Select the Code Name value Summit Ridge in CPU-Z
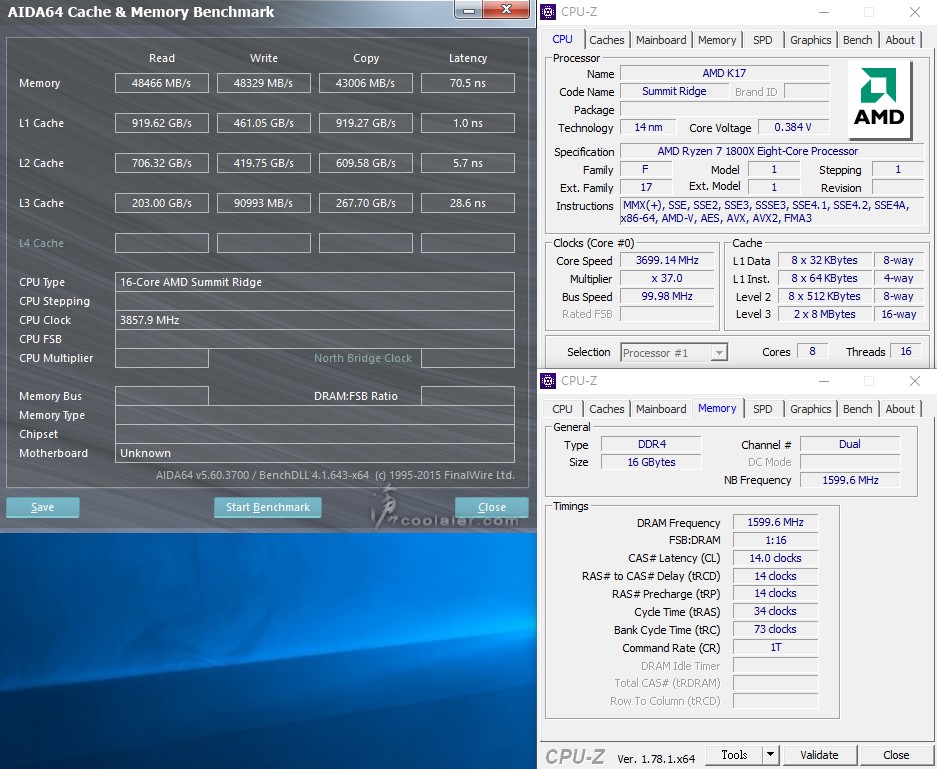The height and width of the screenshot is (769, 937). [x=674, y=91]
